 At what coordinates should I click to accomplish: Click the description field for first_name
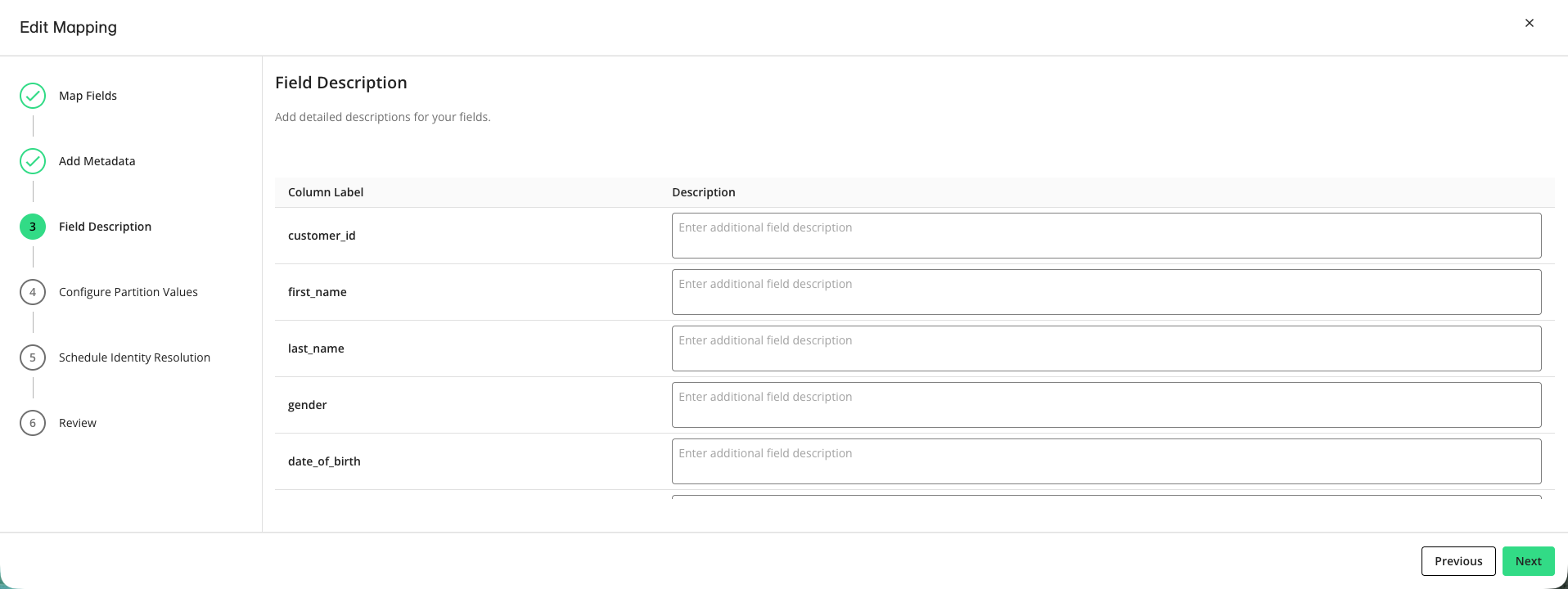pyautogui.click(x=1106, y=292)
